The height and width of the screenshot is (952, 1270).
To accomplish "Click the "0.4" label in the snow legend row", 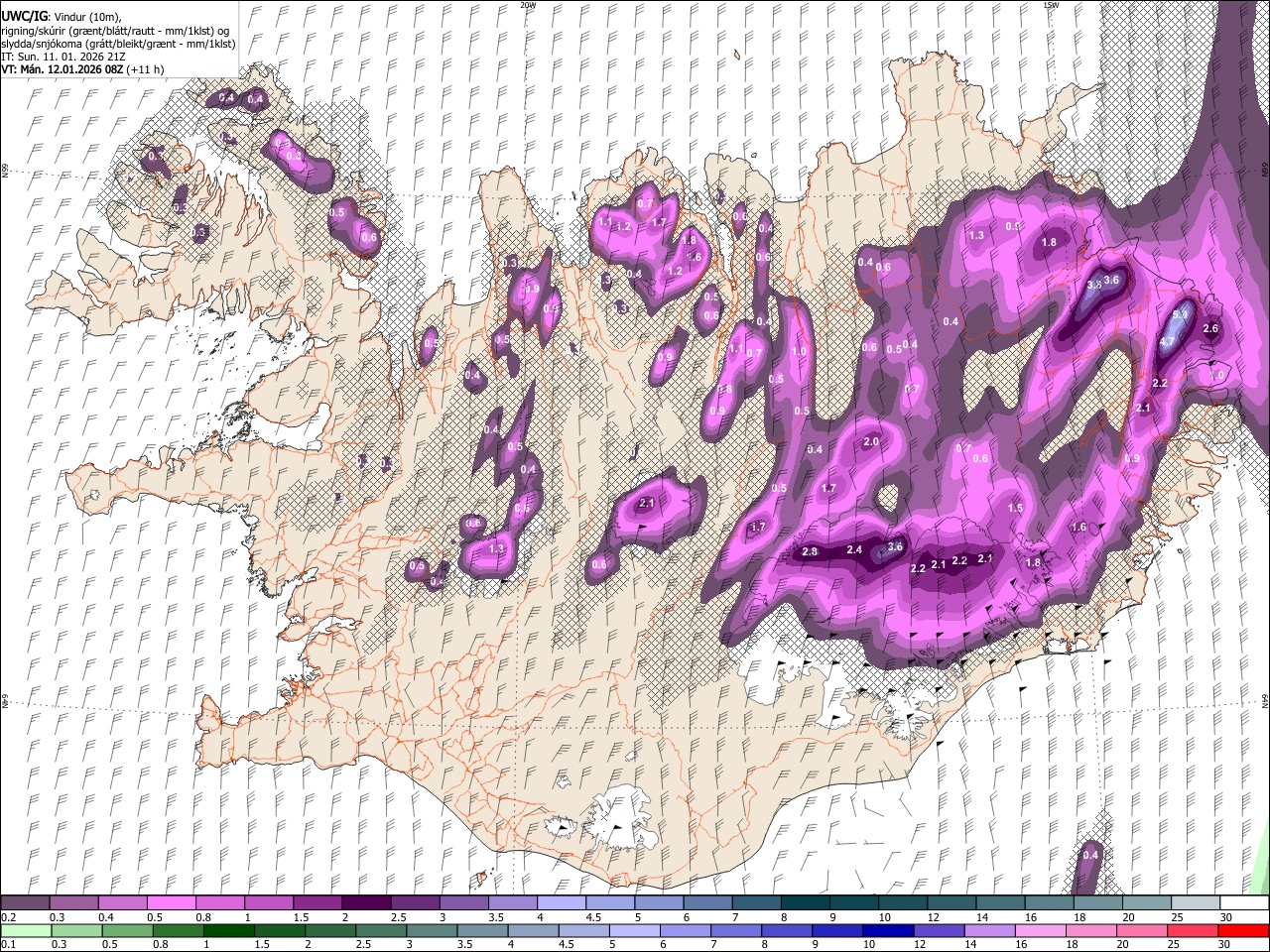I will [106, 917].
